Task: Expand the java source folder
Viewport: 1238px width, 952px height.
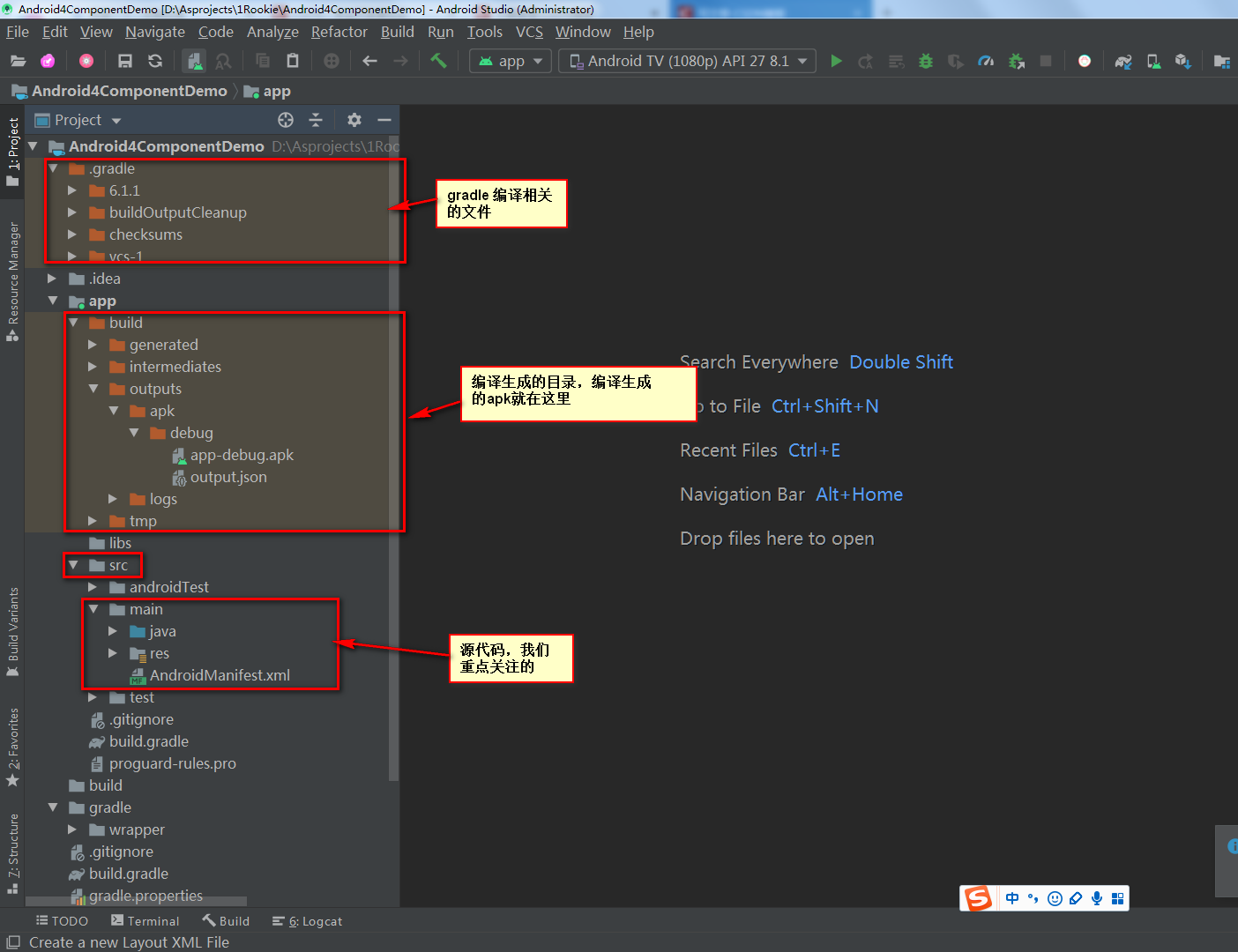Action: 113,631
